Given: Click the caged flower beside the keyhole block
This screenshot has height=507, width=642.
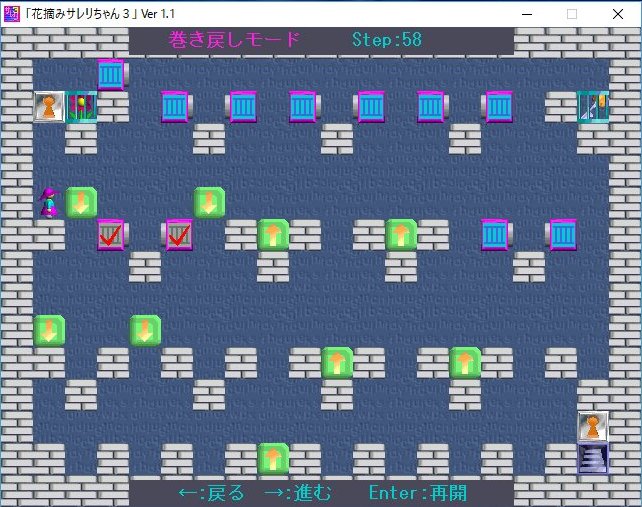Looking at the screenshot, I should 81,106.
